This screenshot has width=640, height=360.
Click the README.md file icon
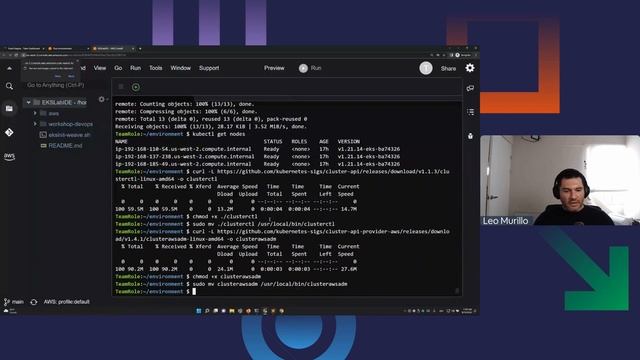(43, 145)
